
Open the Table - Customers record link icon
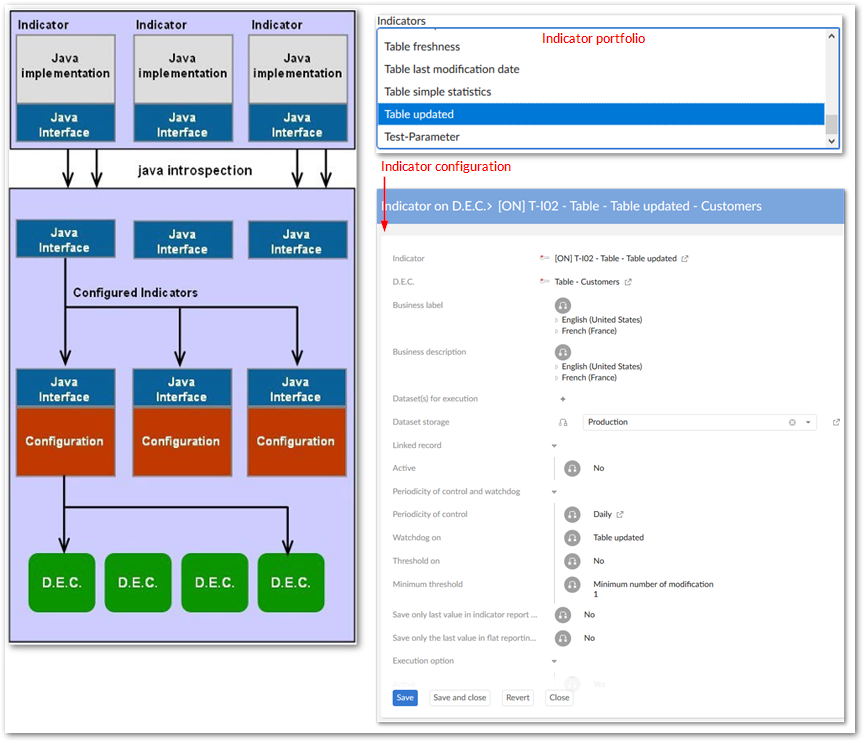point(628,282)
